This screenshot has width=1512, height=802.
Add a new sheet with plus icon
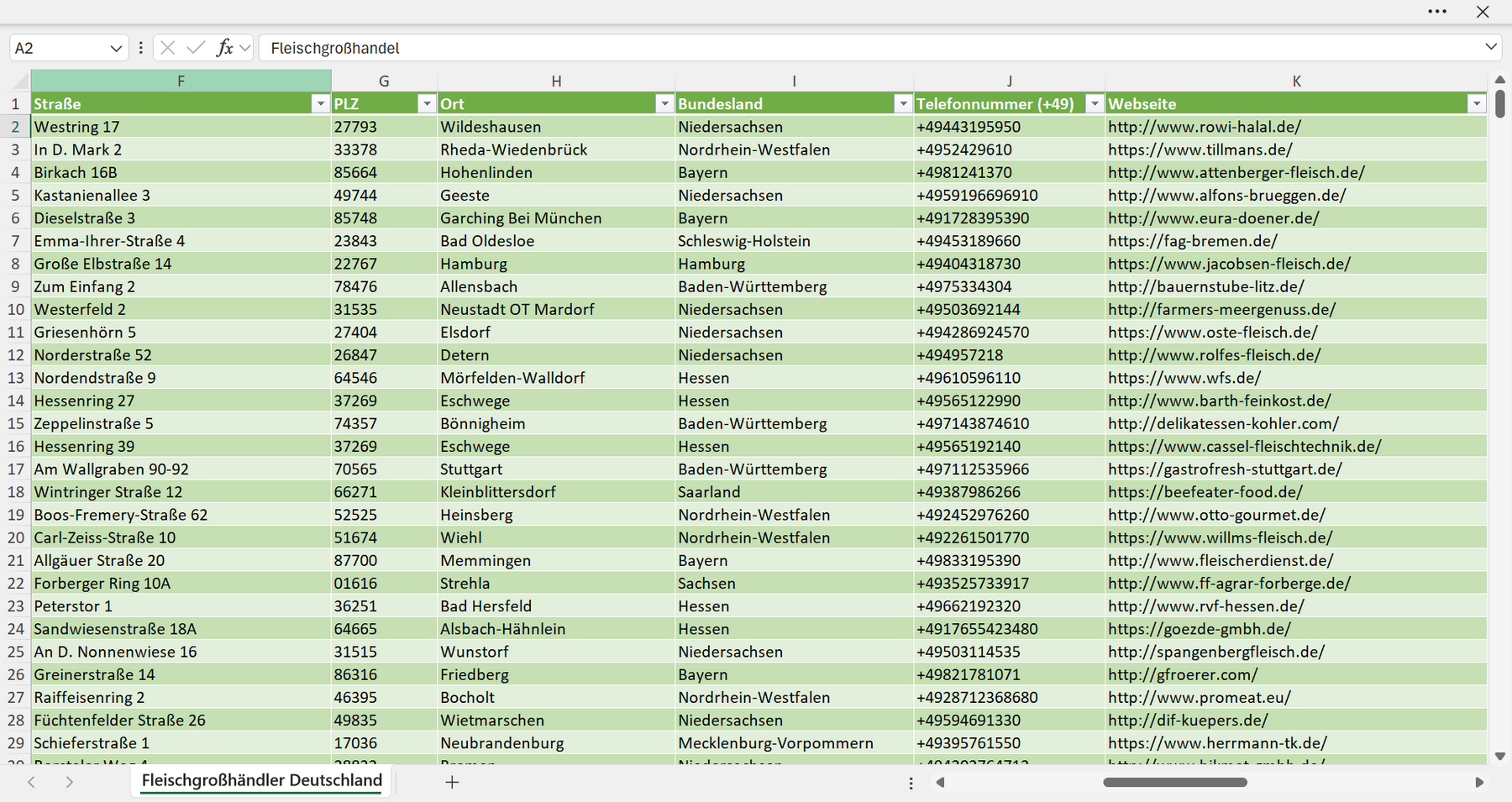click(x=452, y=783)
